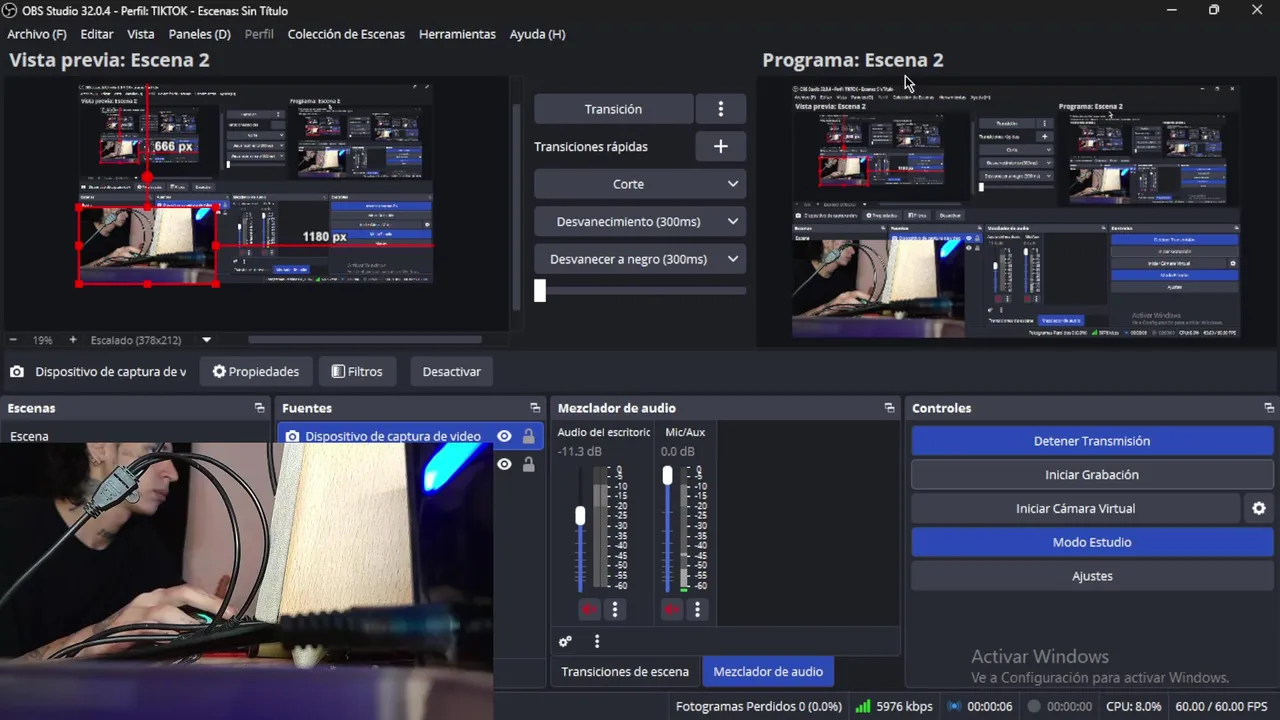
Task: Pop out the Mezclador de audio dock
Action: click(890, 408)
